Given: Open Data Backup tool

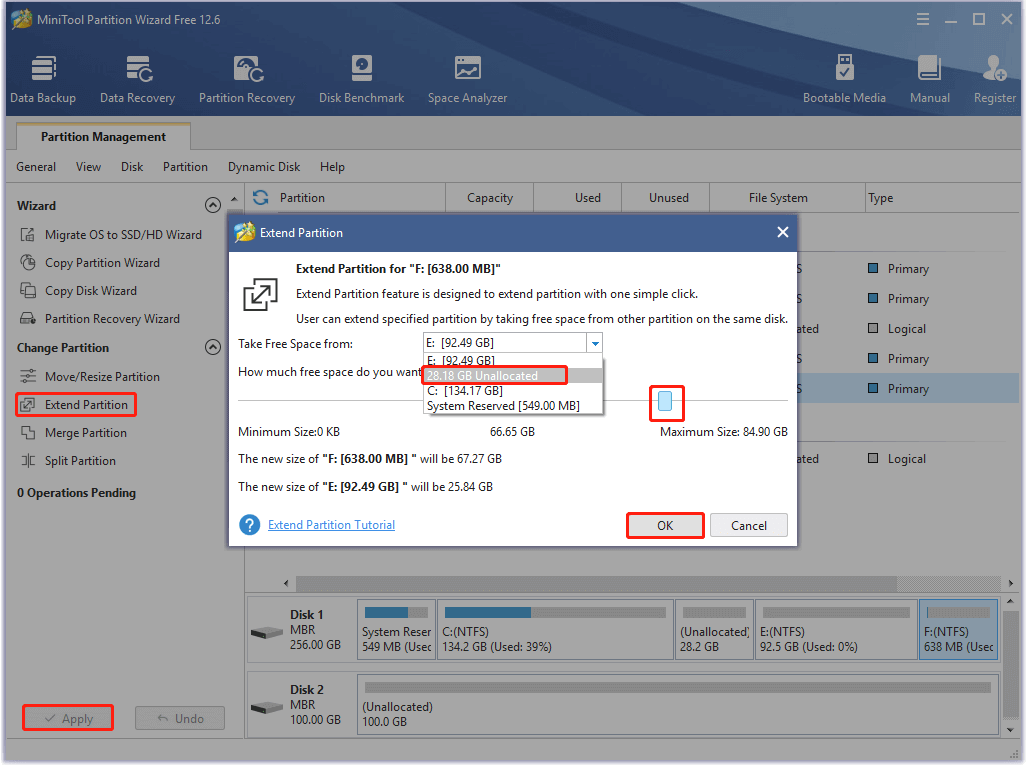Looking at the screenshot, I should click(x=42, y=79).
